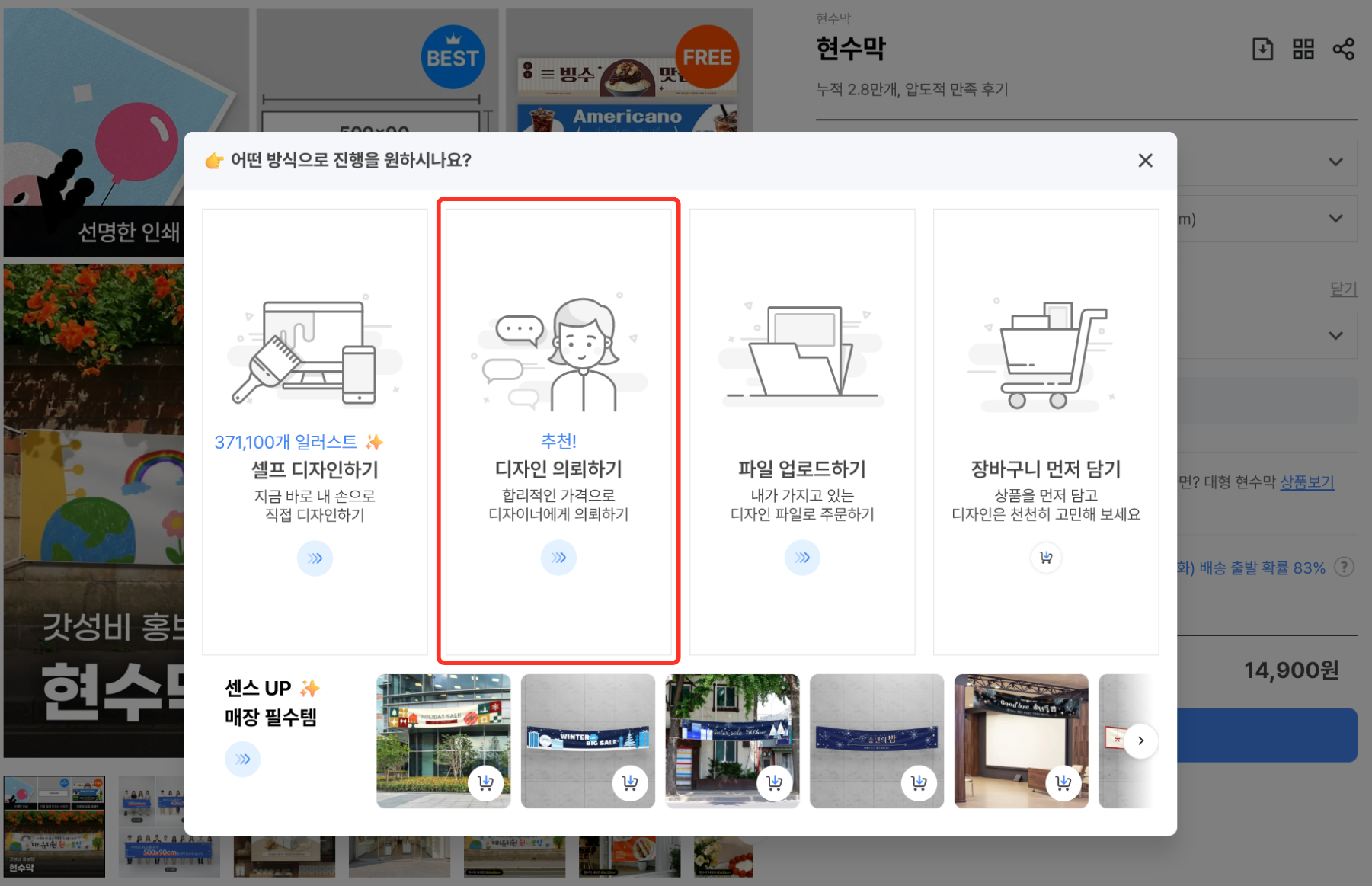Image resolution: width=1372 pixels, height=886 pixels.
Task: Expand the third option dropdown chevron
Action: tap(1335, 336)
